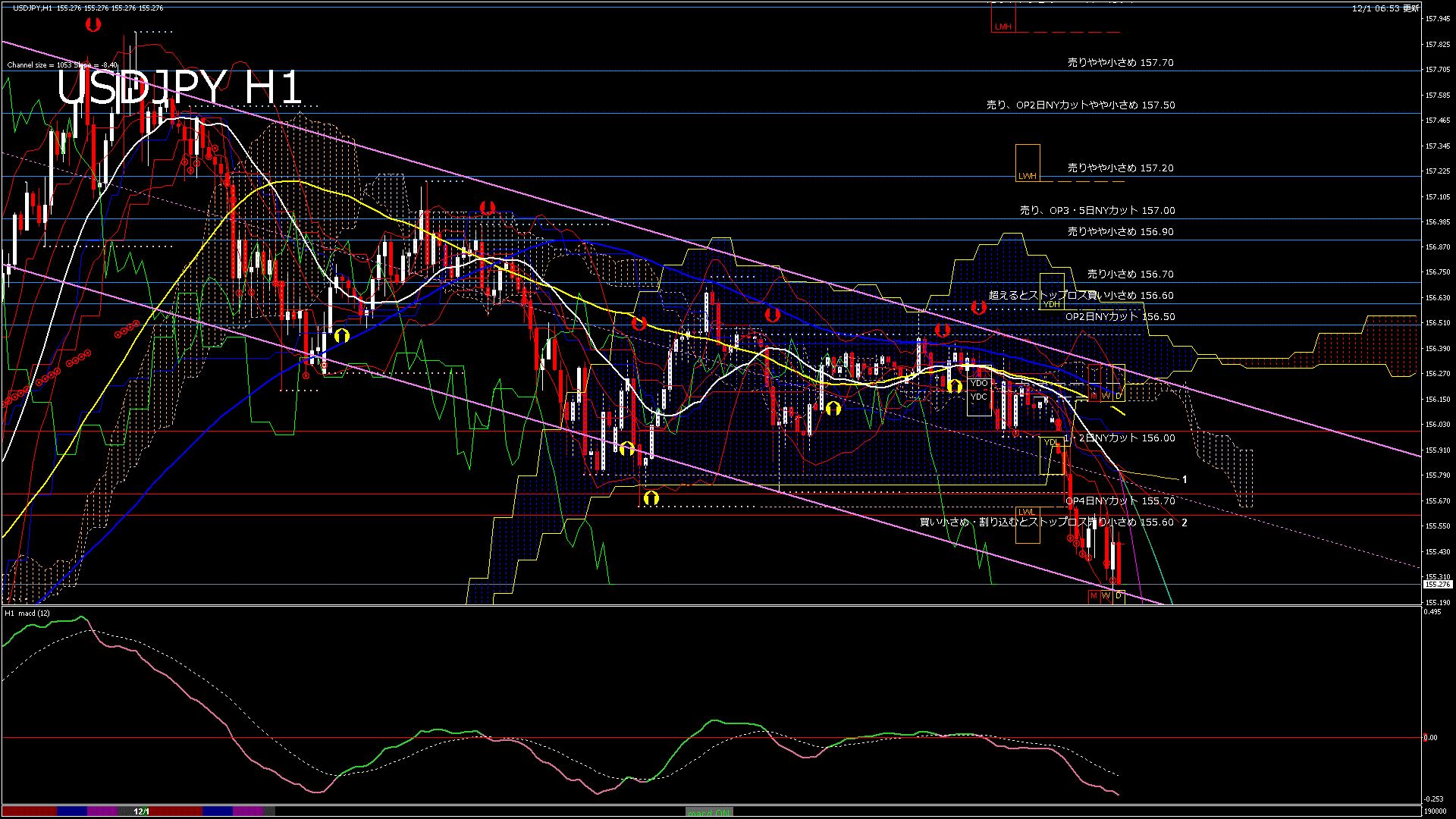Click the H1 macd (12) indicator label
Screen dimensions: 1456x819
pos(28,613)
